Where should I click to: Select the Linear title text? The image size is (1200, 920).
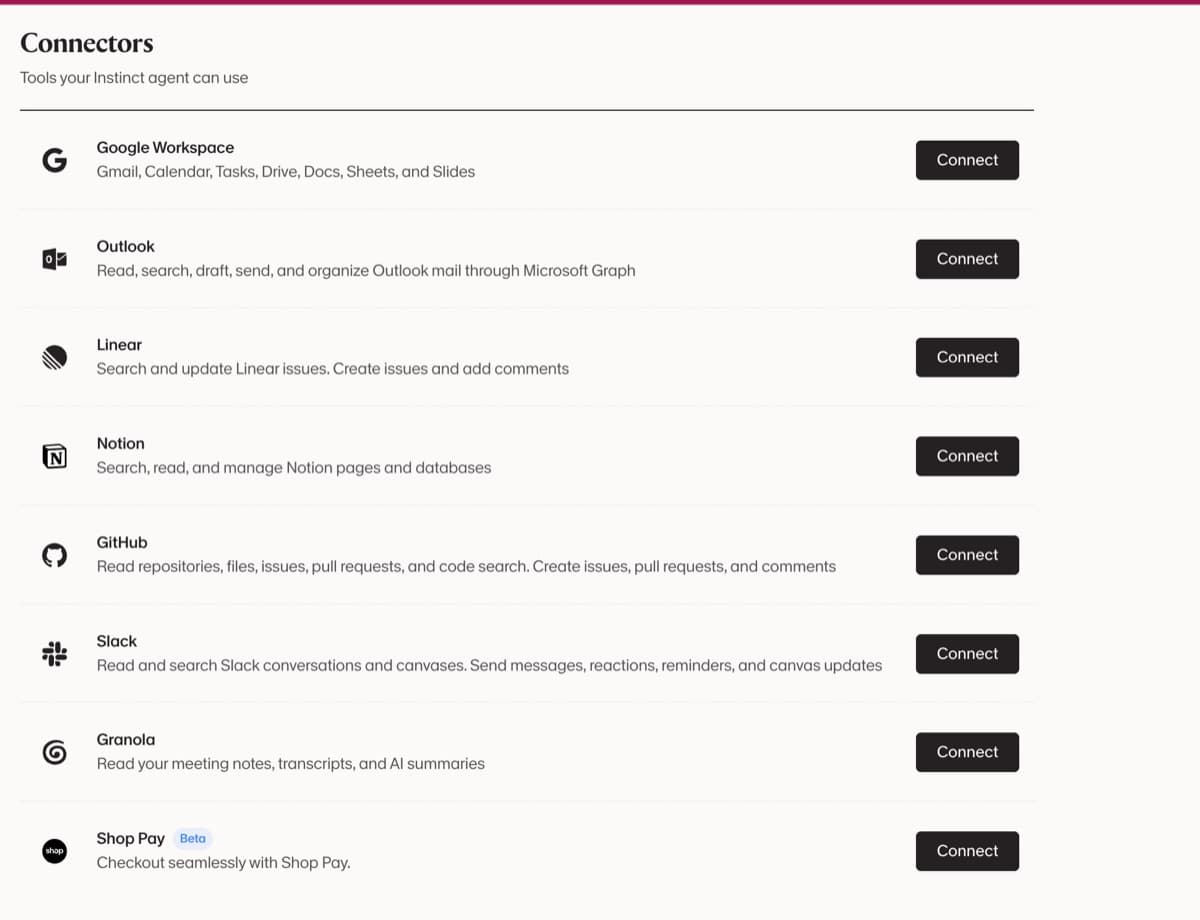click(x=119, y=345)
